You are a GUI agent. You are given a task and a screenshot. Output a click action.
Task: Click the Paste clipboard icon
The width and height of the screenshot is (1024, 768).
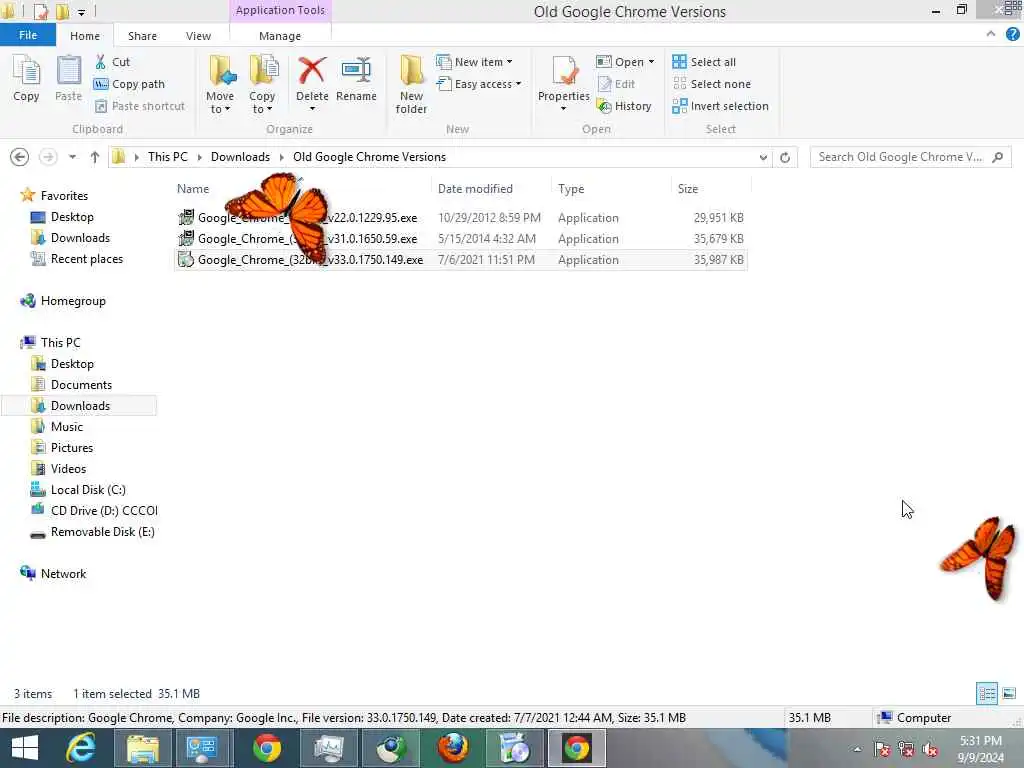point(68,78)
